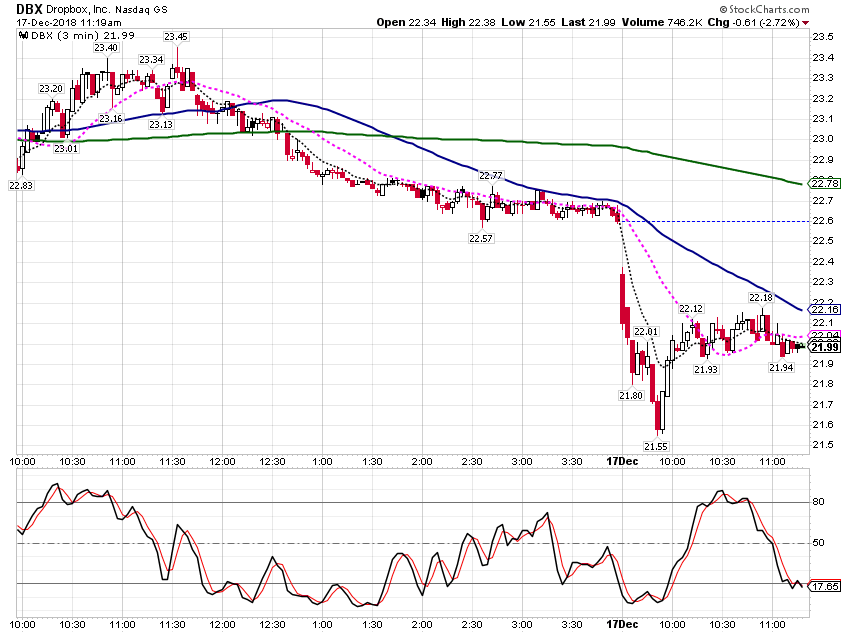
Task: Click the 23.40 price annotation
Action: coord(106,48)
